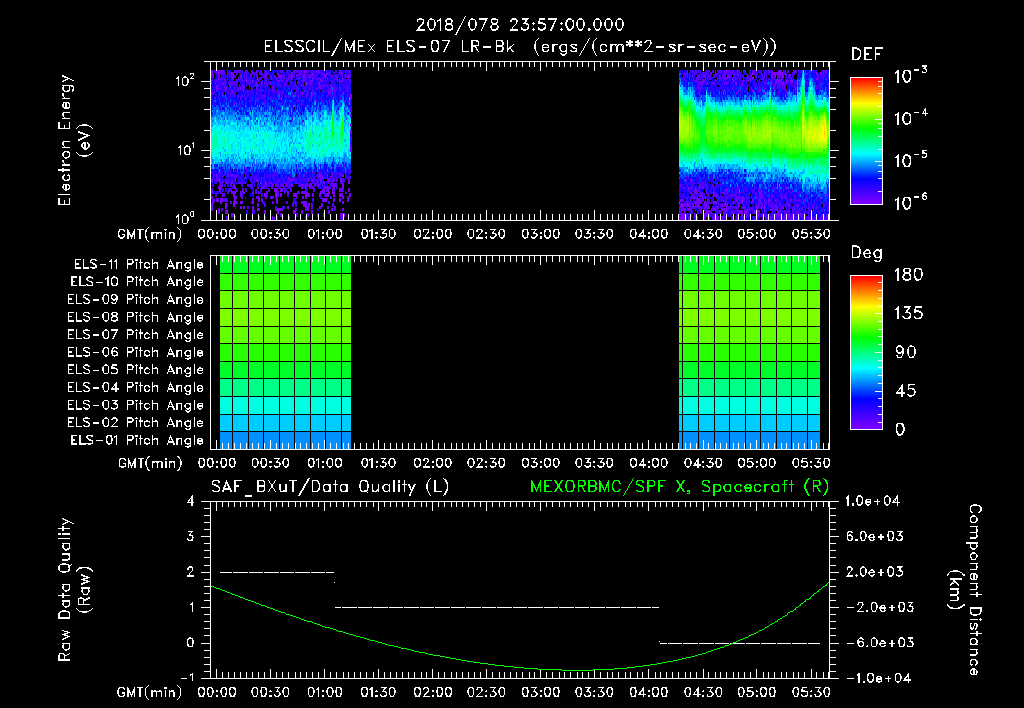
Task: Click the left pitch angle grid block
Action: pyautogui.click(x=285, y=353)
